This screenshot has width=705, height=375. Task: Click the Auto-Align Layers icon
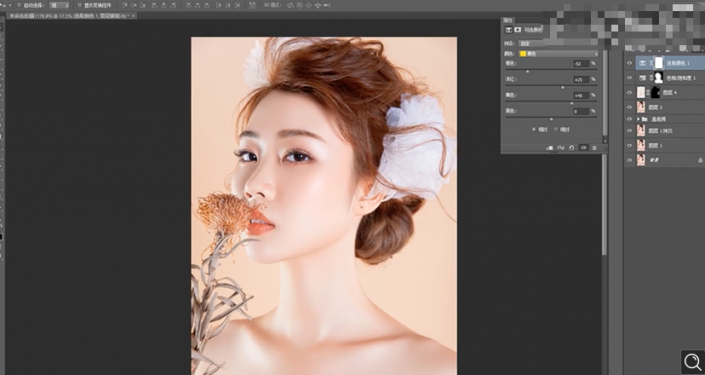tap(252, 5)
